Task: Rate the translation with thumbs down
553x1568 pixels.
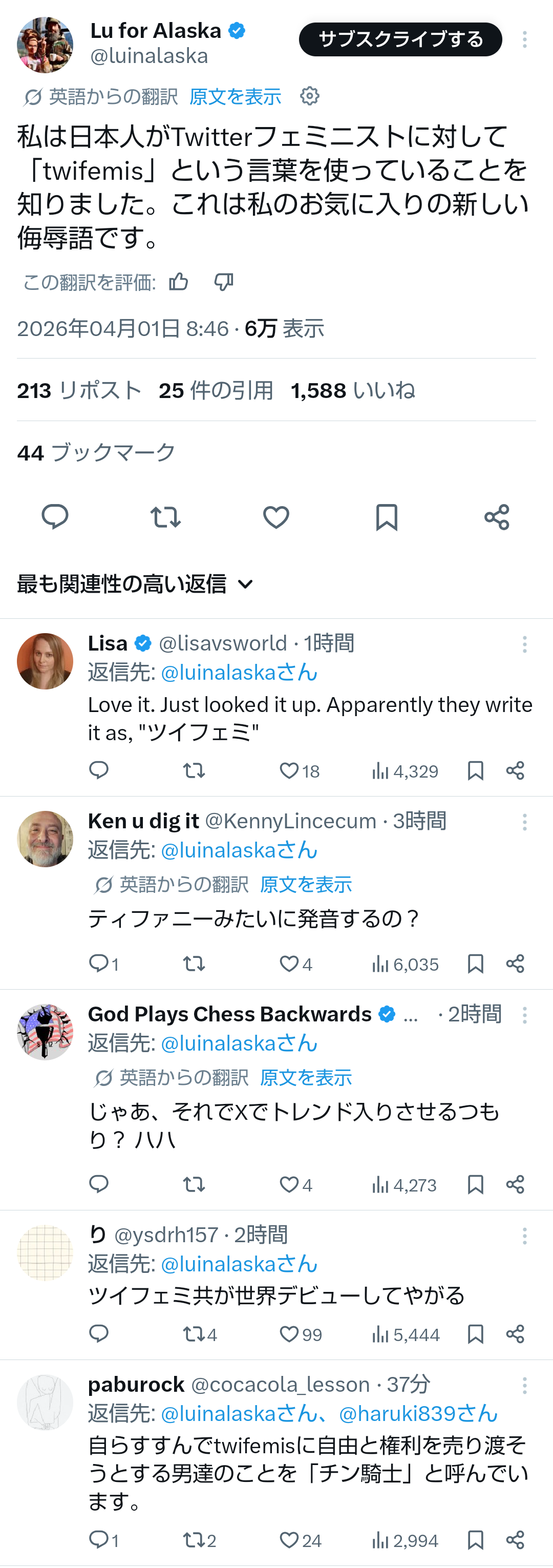Action: tap(223, 282)
